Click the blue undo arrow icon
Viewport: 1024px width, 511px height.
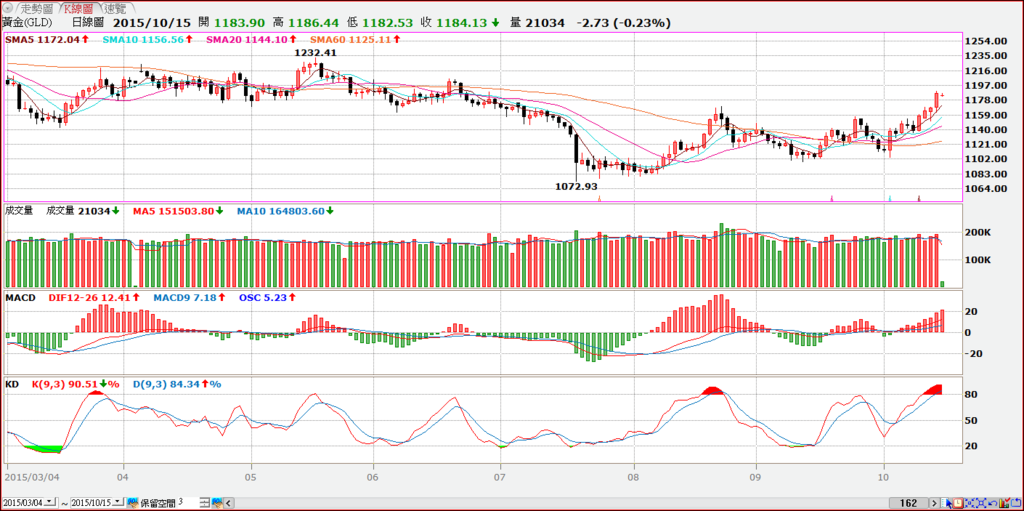[x=992, y=503]
